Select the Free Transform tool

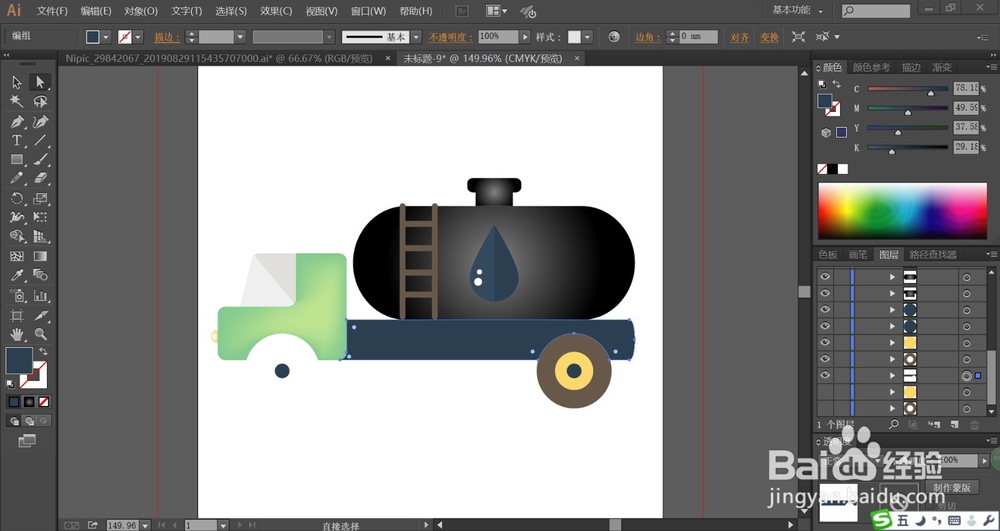click(x=40, y=217)
